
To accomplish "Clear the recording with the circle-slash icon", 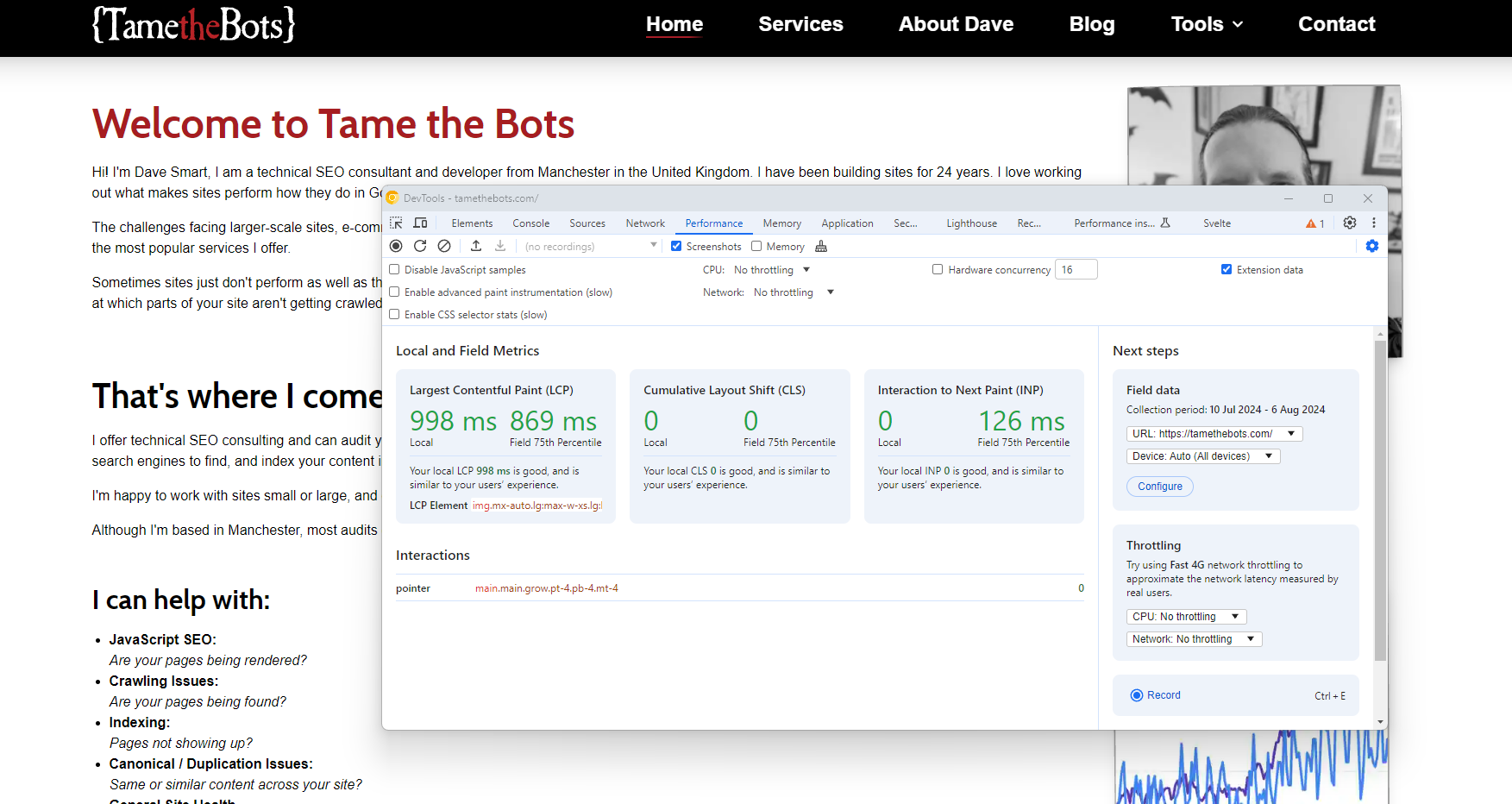I will [444, 246].
